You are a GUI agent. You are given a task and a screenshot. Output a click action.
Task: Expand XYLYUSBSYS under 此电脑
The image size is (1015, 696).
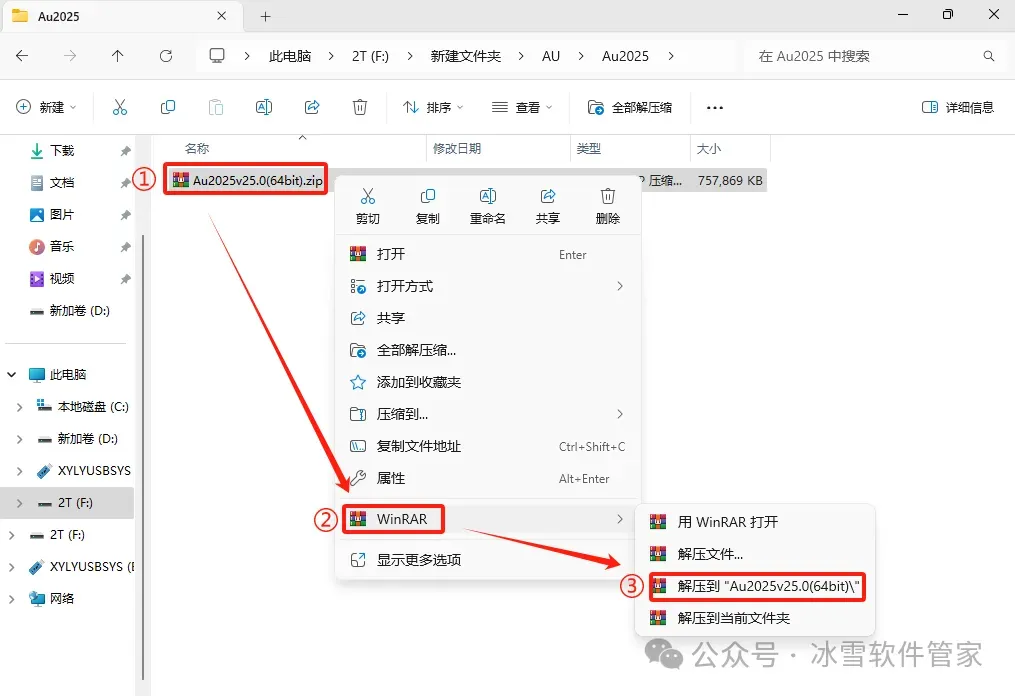click(19, 471)
